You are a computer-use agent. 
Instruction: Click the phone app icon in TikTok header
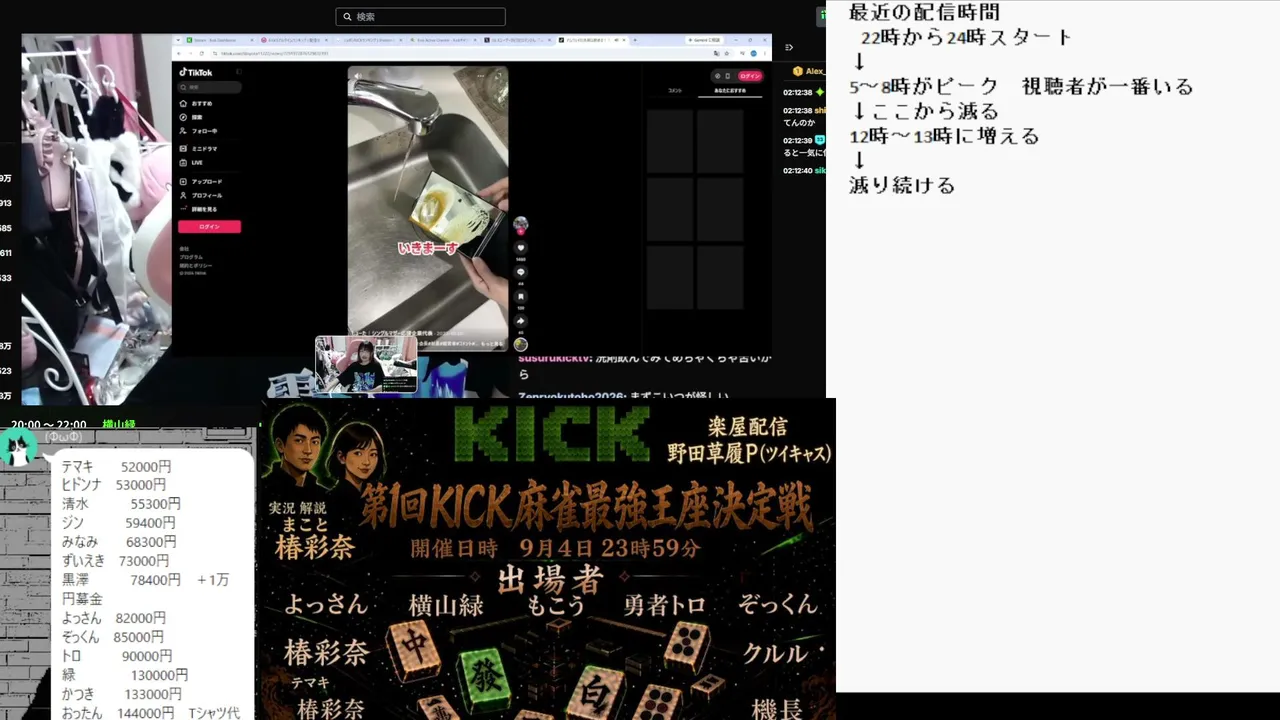point(728,76)
